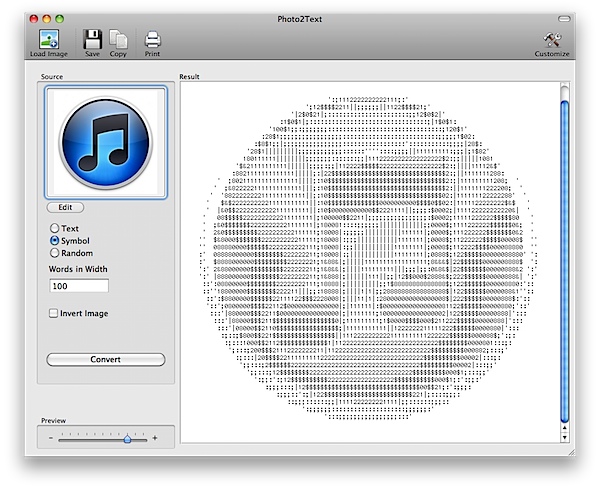
Task: Click the Words in Width input field
Action: [x=79, y=286]
